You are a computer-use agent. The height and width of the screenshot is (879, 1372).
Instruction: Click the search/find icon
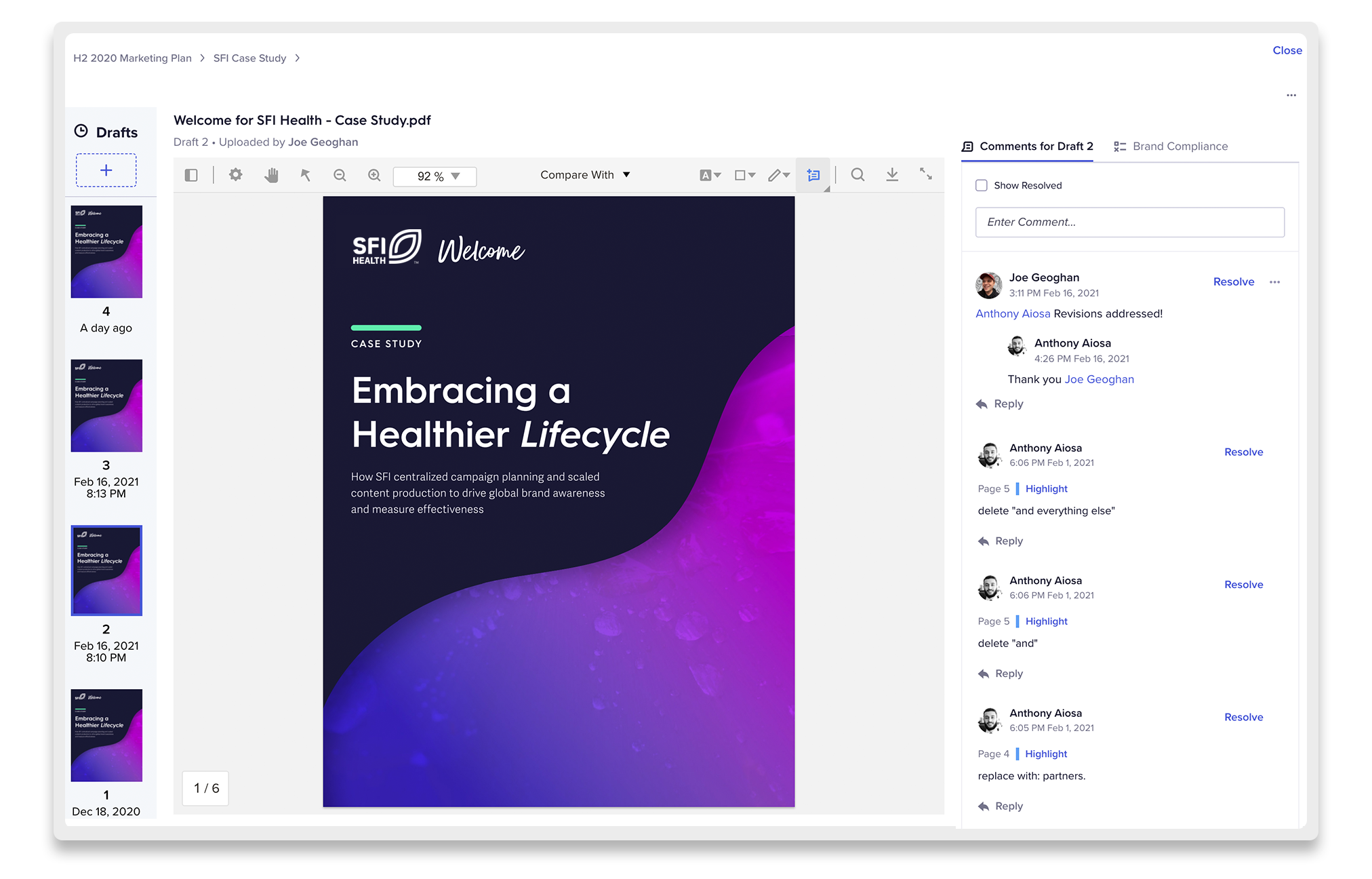point(857,175)
